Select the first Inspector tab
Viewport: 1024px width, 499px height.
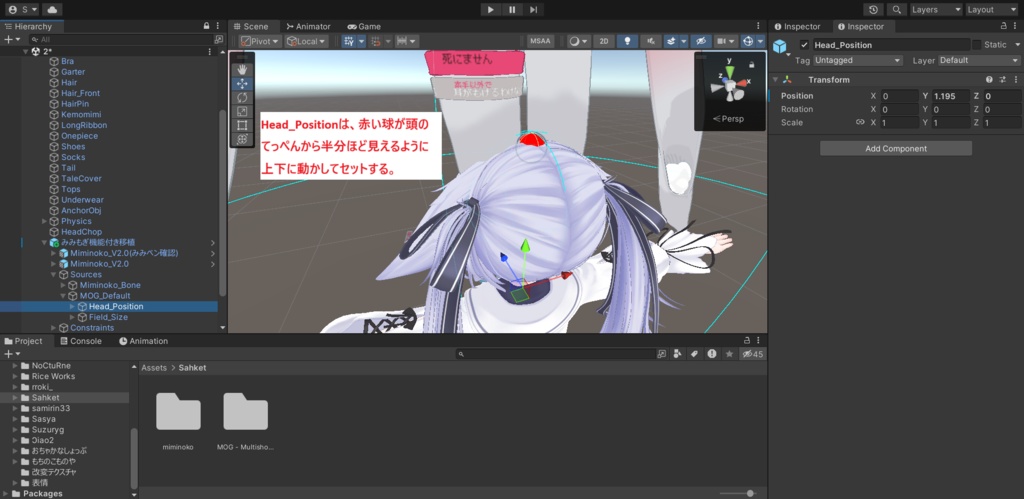(797, 26)
